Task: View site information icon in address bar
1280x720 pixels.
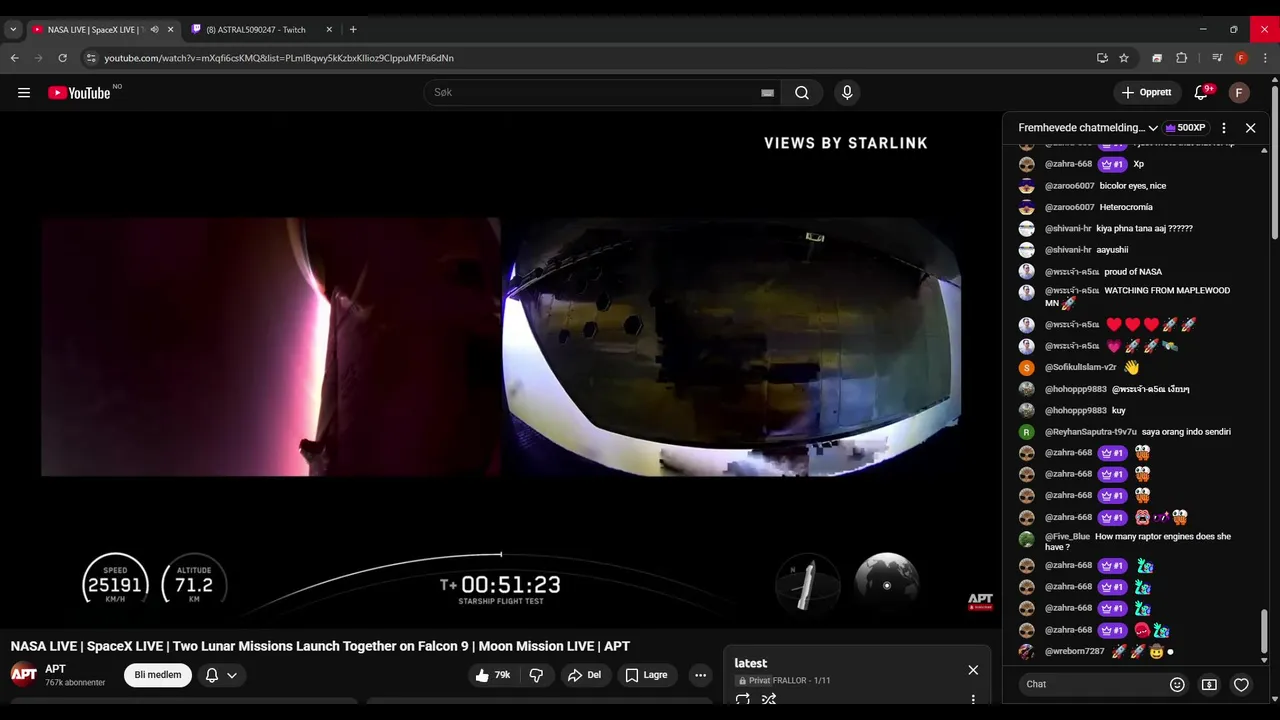Action: [x=91, y=58]
